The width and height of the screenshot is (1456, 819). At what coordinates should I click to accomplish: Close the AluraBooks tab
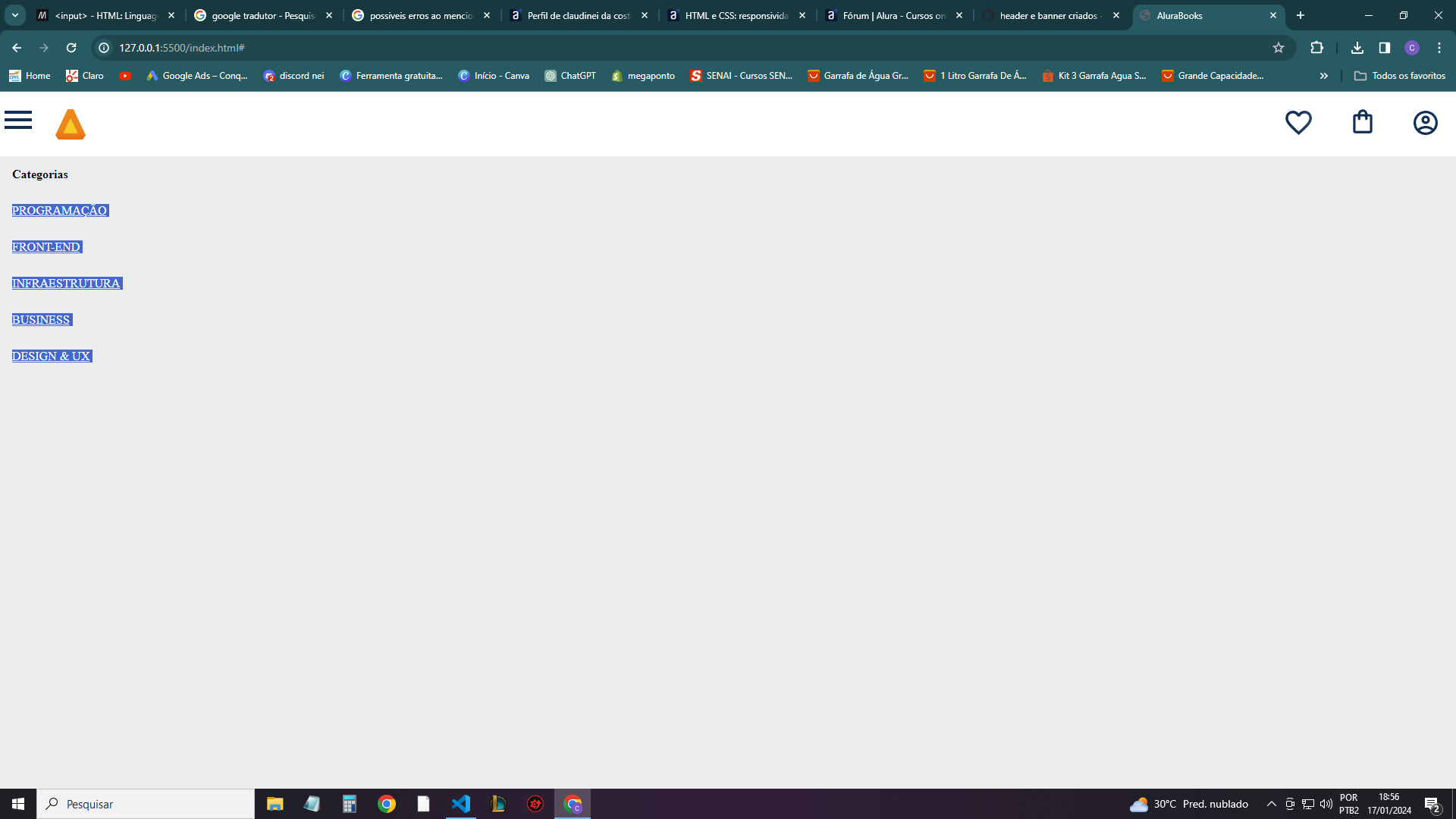click(x=1273, y=15)
